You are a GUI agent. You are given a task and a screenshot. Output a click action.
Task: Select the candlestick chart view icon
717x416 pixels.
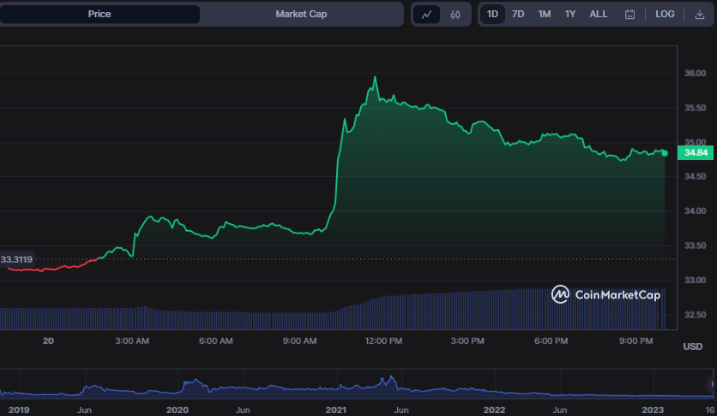455,15
